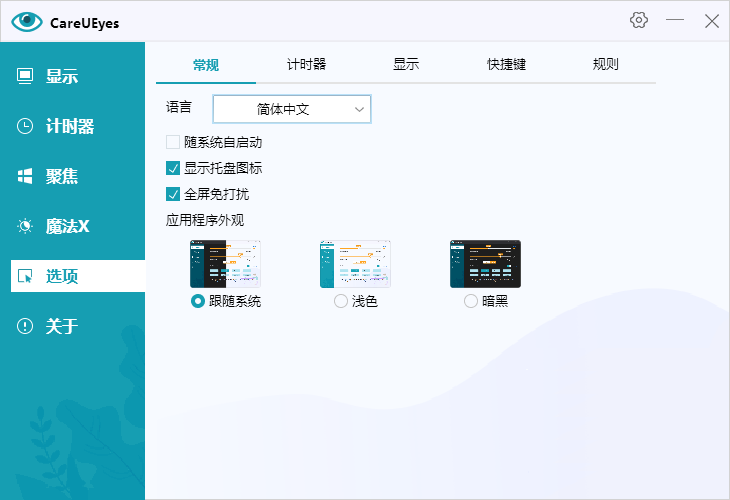Open settings via the gear icon
Screen dimensions: 730x500
pyautogui.click(x=639, y=20)
